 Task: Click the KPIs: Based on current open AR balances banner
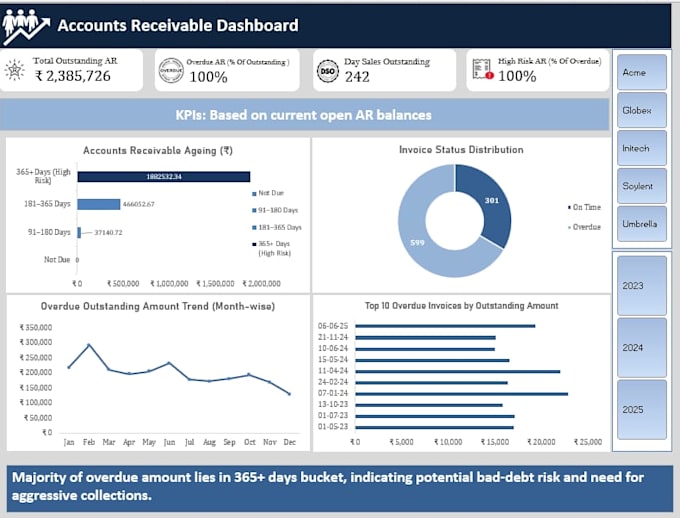pyautogui.click(x=304, y=115)
